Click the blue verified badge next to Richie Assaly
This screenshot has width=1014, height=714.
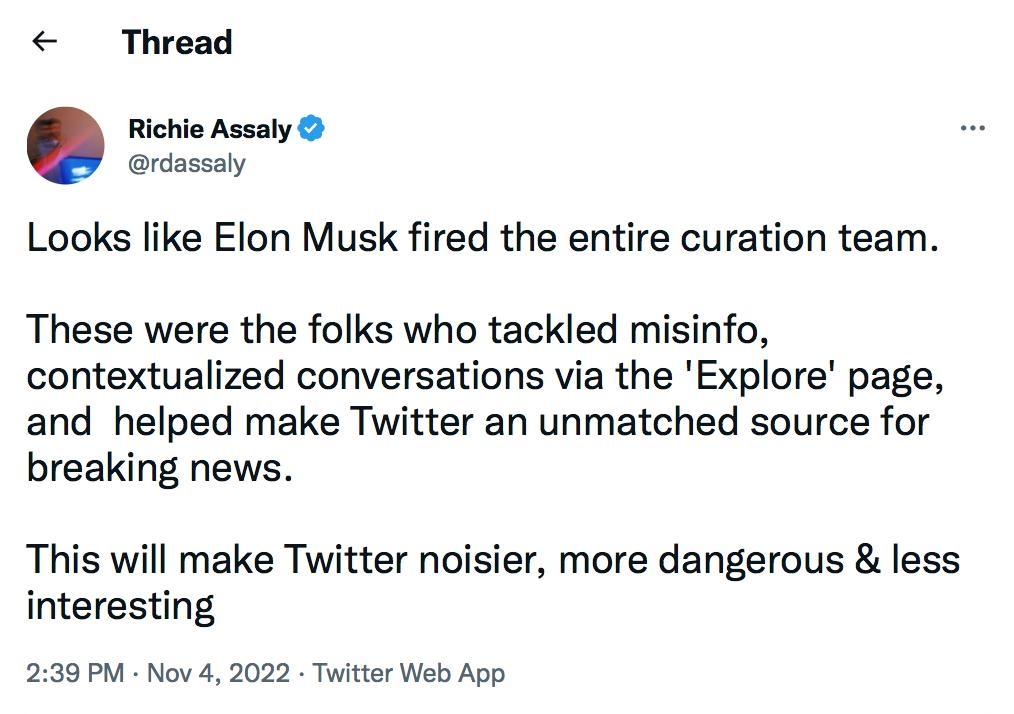point(311,128)
